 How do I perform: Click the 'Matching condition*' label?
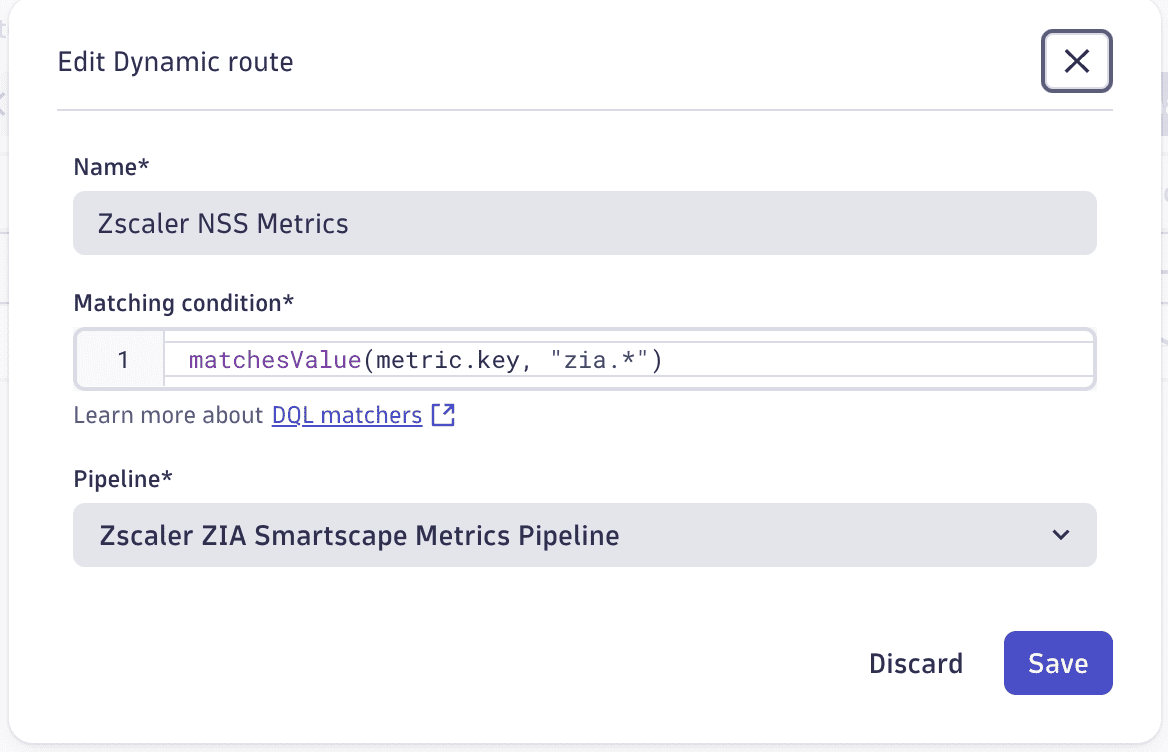pyautogui.click(x=184, y=303)
